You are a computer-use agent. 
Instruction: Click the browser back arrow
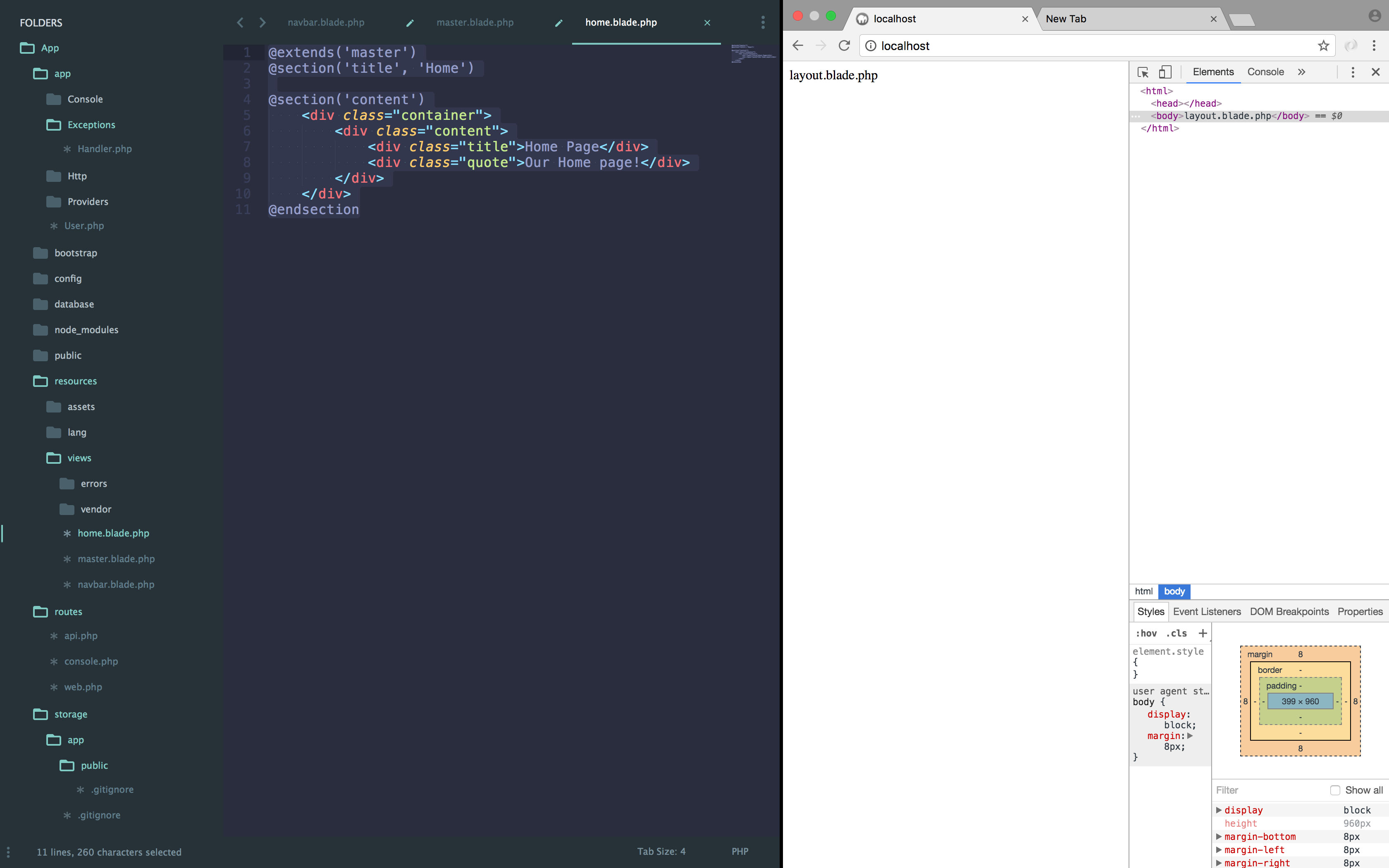(798, 45)
